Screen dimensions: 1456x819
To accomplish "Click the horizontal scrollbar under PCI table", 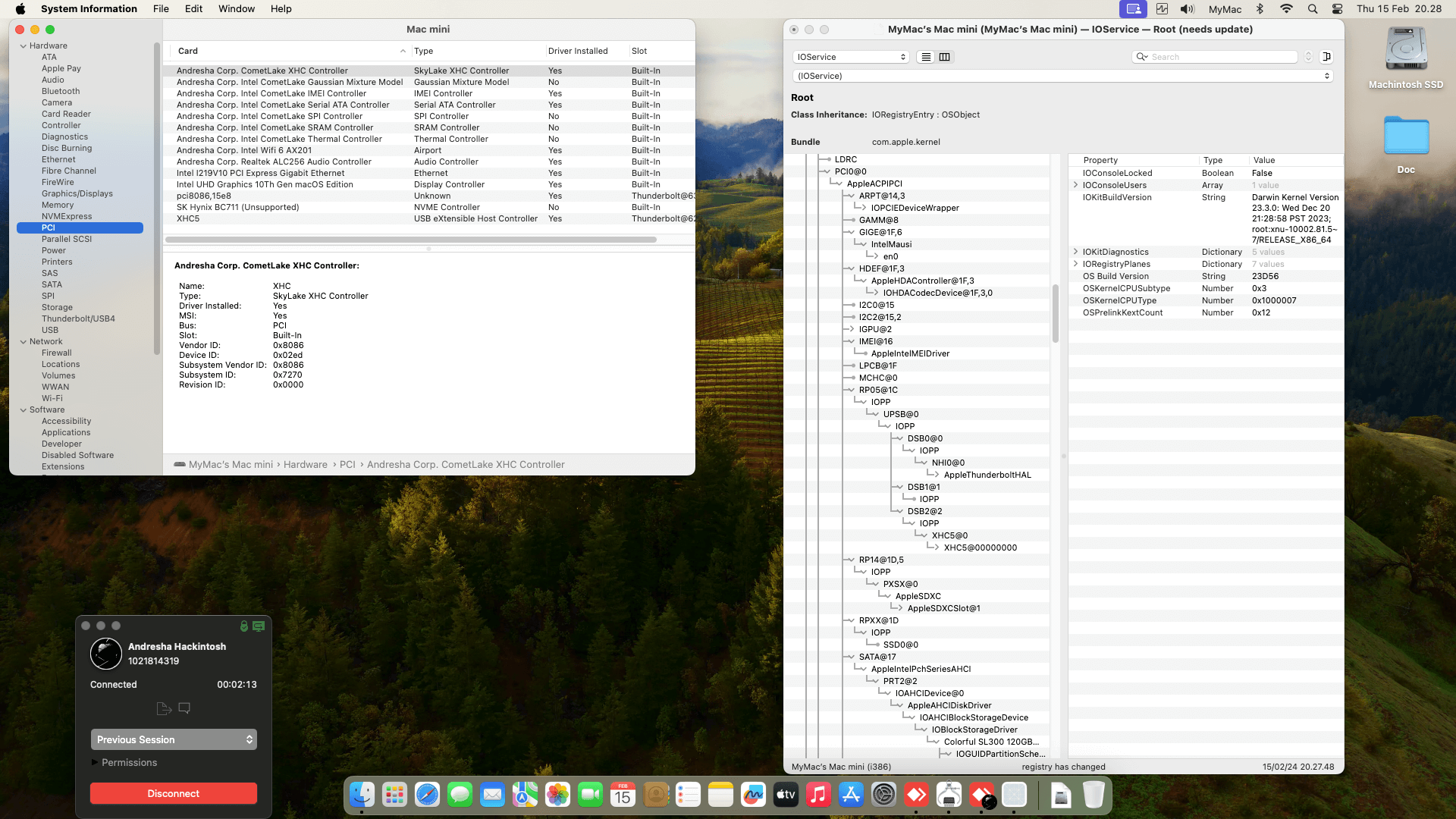I will 411,240.
